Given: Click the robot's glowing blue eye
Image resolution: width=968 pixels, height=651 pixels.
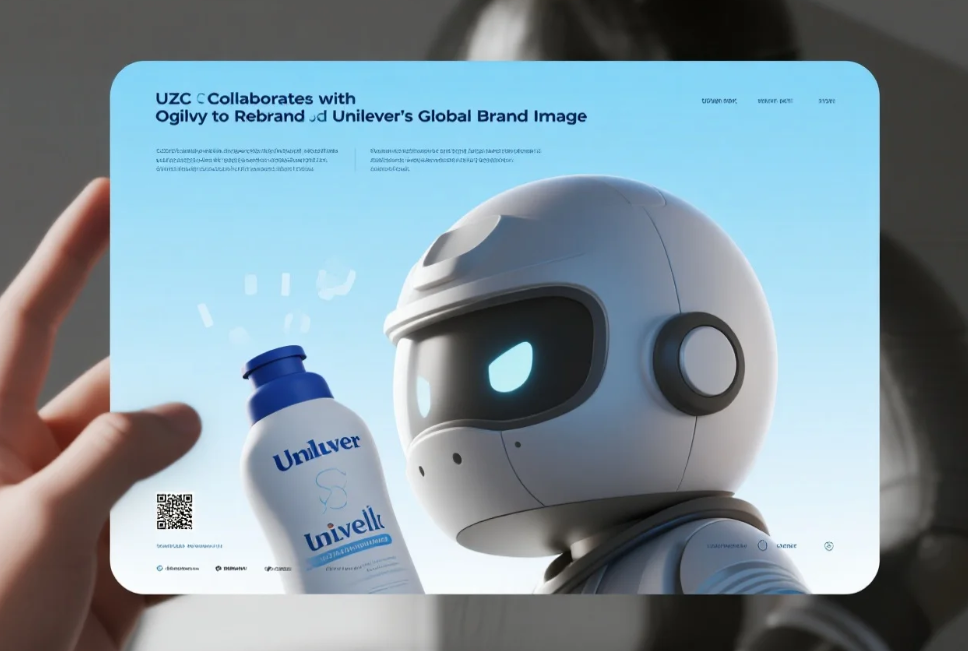Looking at the screenshot, I should click(x=510, y=367).
